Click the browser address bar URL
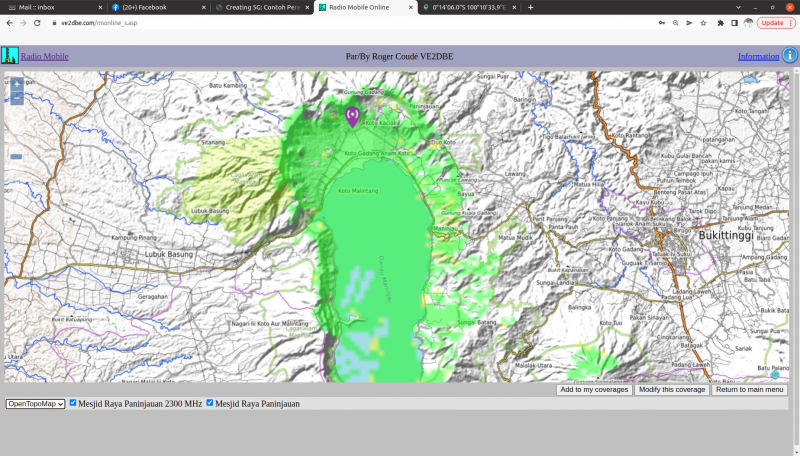The height and width of the screenshot is (456, 800). [x=100, y=22]
